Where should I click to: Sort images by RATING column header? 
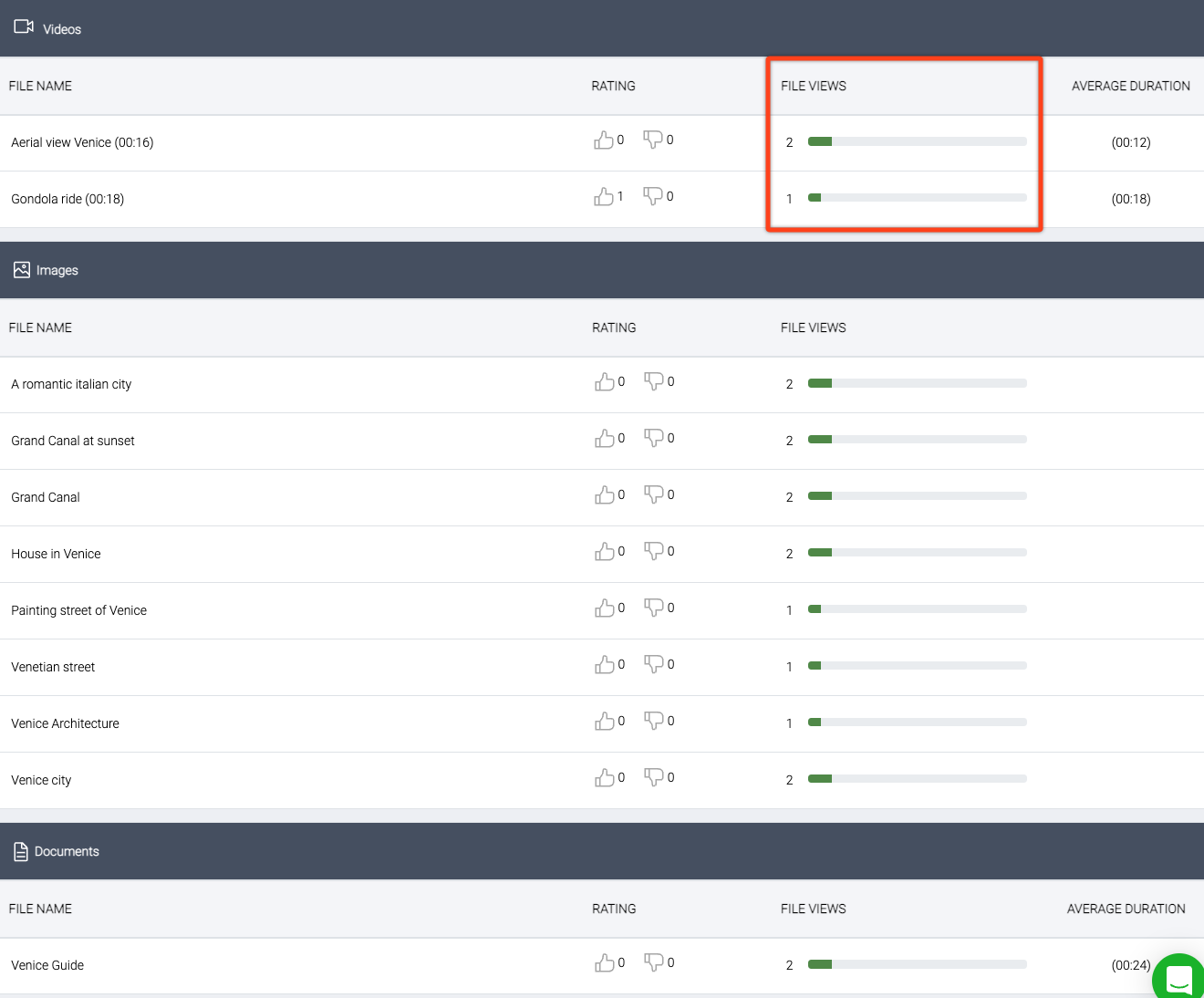613,327
